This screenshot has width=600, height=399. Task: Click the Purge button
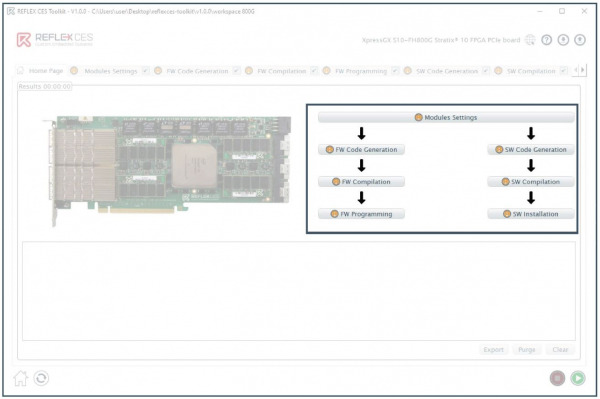[527, 350]
